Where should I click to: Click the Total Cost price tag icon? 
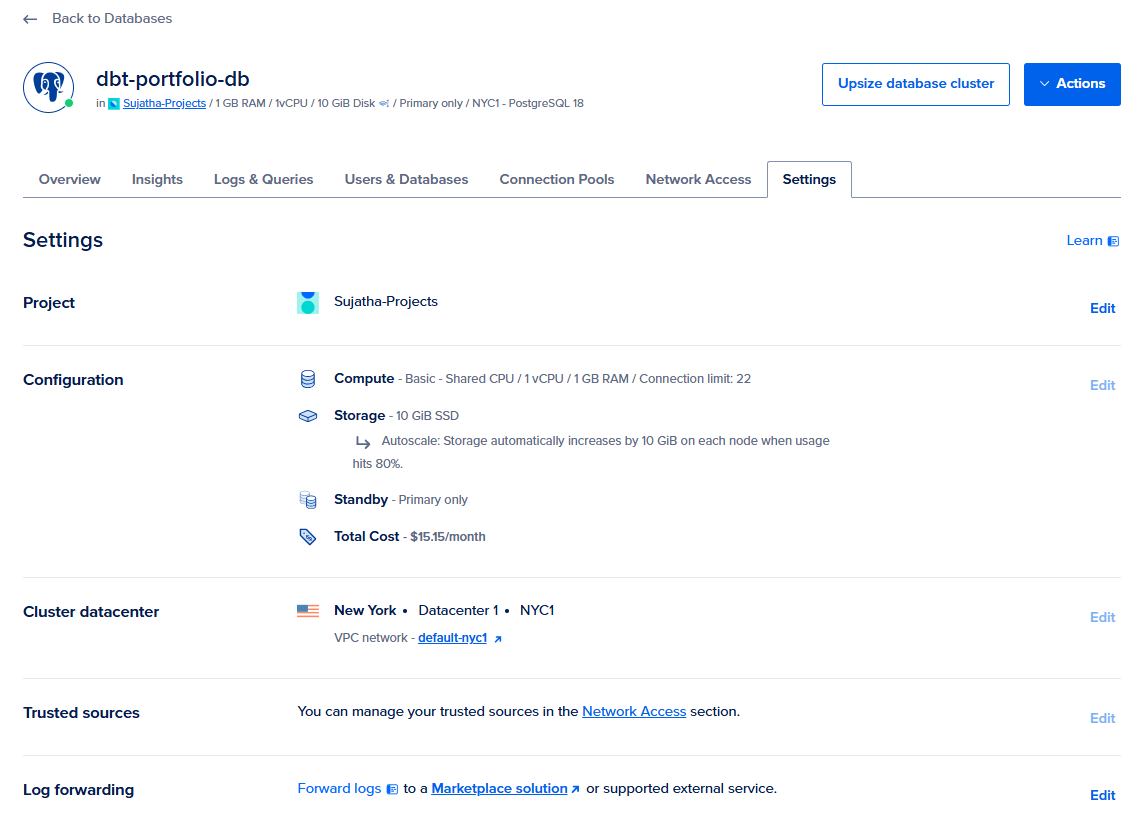coord(308,537)
